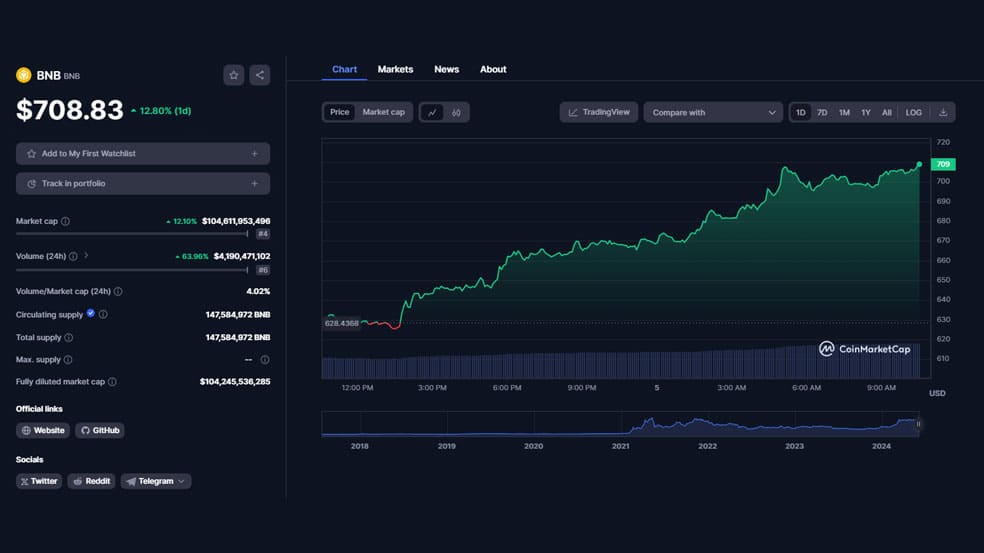This screenshot has width=984, height=553.
Task: Click the Fully diluted market cap info icon
Action: pos(112,382)
